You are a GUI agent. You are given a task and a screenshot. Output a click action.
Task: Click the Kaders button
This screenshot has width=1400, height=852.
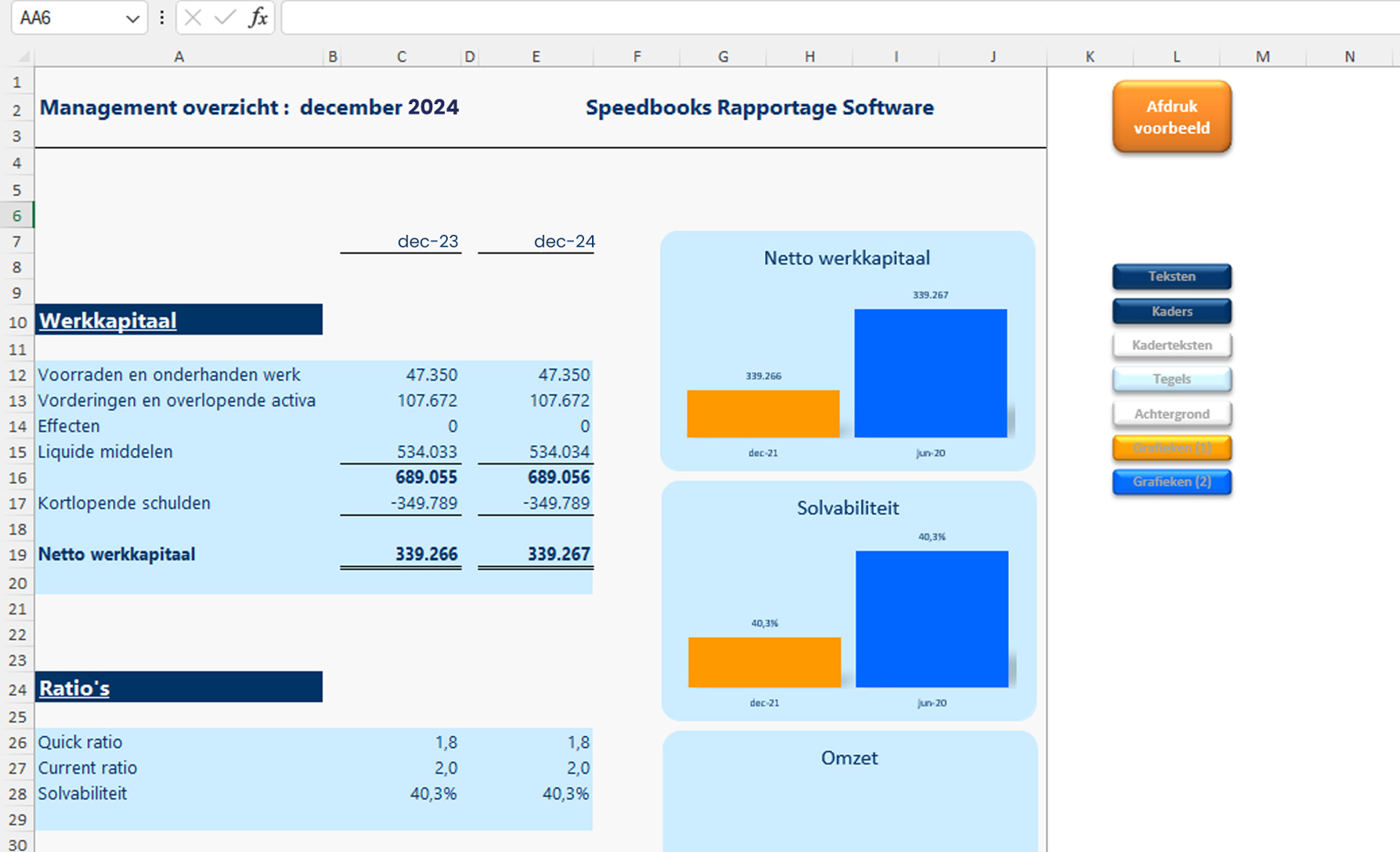[x=1171, y=311]
